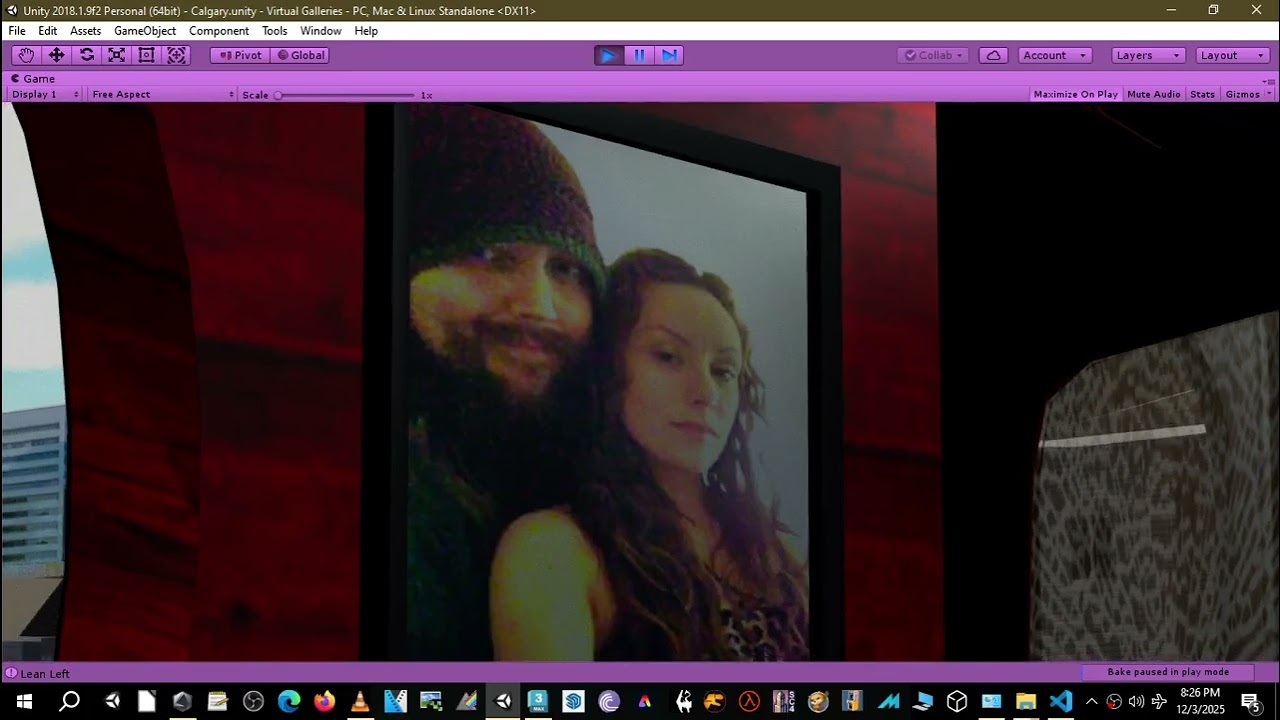The height and width of the screenshot is (720, 1280).
Task: Open the Layers dropdown
Action: (1149, 55)
